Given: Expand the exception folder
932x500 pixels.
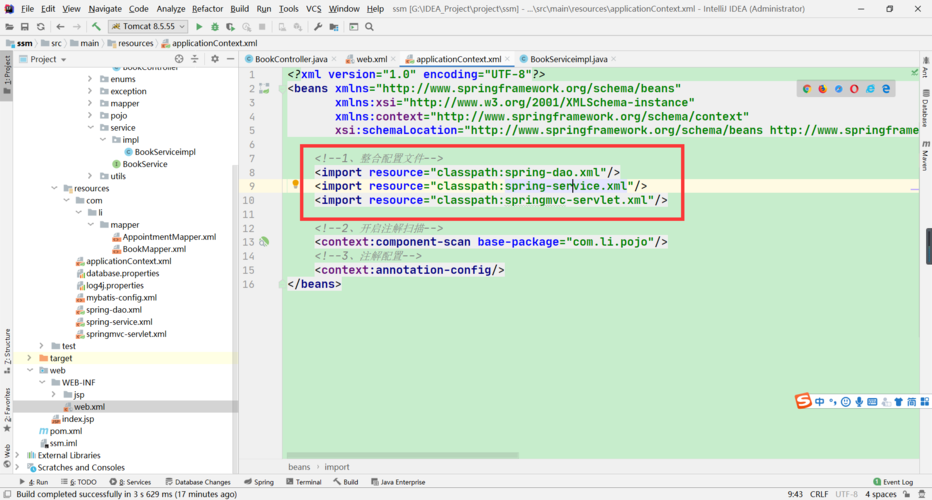Looking at the screenshot, I should pos(90,91).
